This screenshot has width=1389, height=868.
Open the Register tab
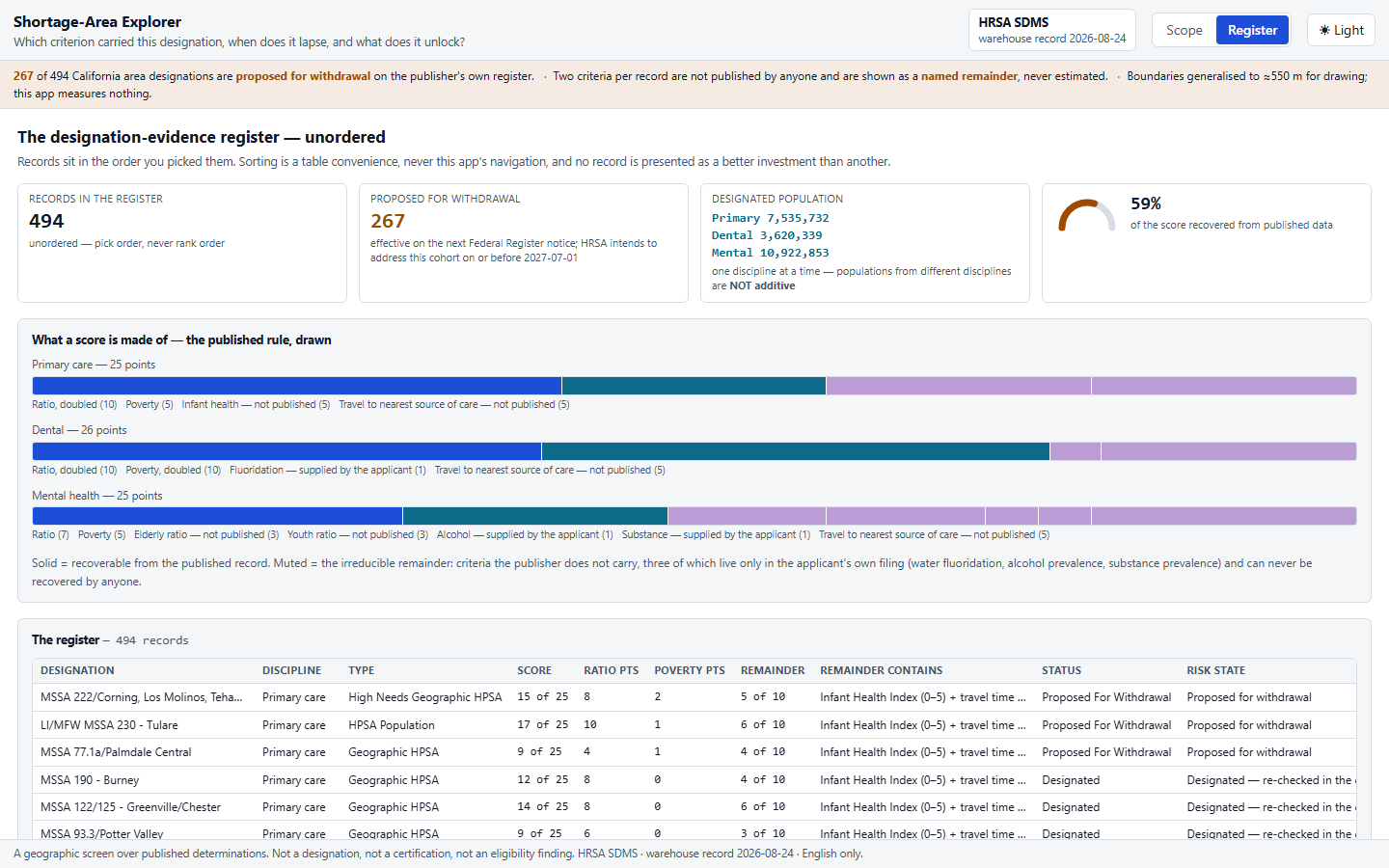(1252, 30)
